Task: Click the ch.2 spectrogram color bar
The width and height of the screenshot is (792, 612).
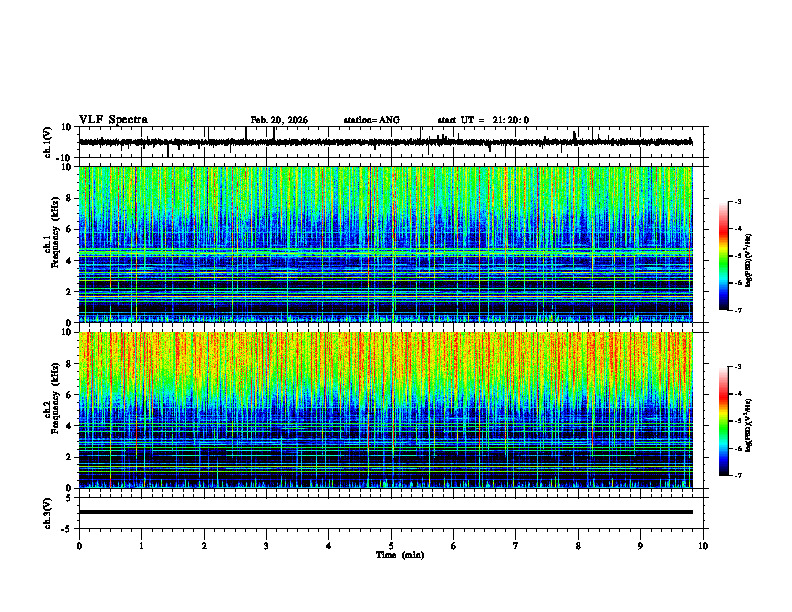Action: point(723,421)
